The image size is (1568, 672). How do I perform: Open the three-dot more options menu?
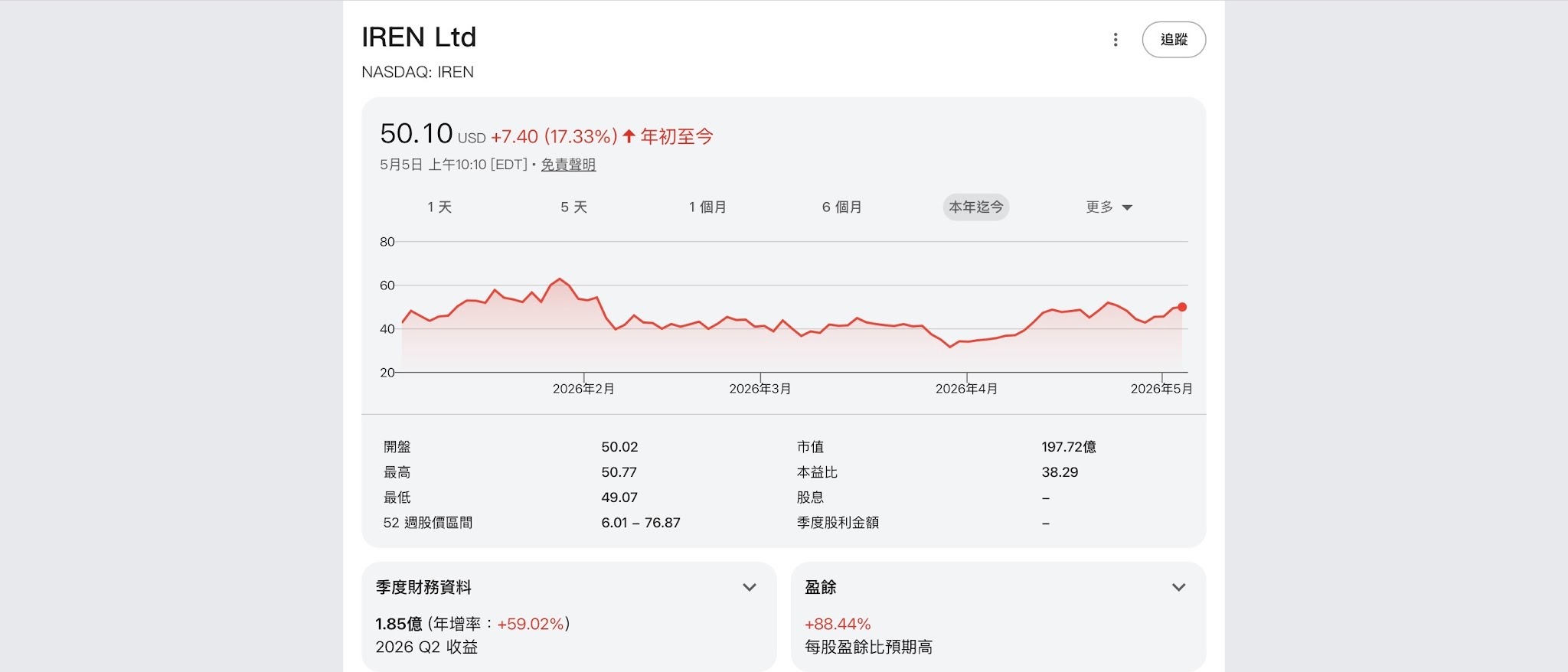click(1116, 40)
